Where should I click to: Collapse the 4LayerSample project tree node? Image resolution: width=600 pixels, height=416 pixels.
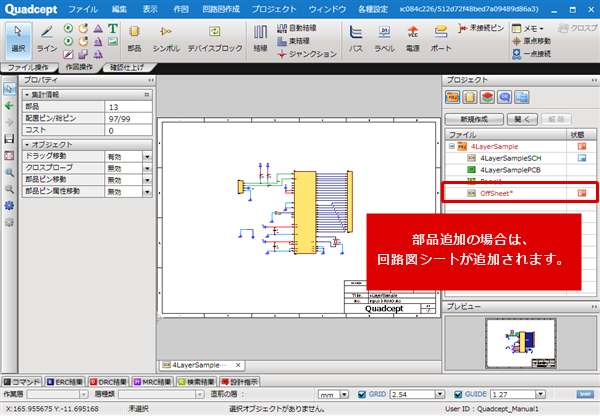452,146
